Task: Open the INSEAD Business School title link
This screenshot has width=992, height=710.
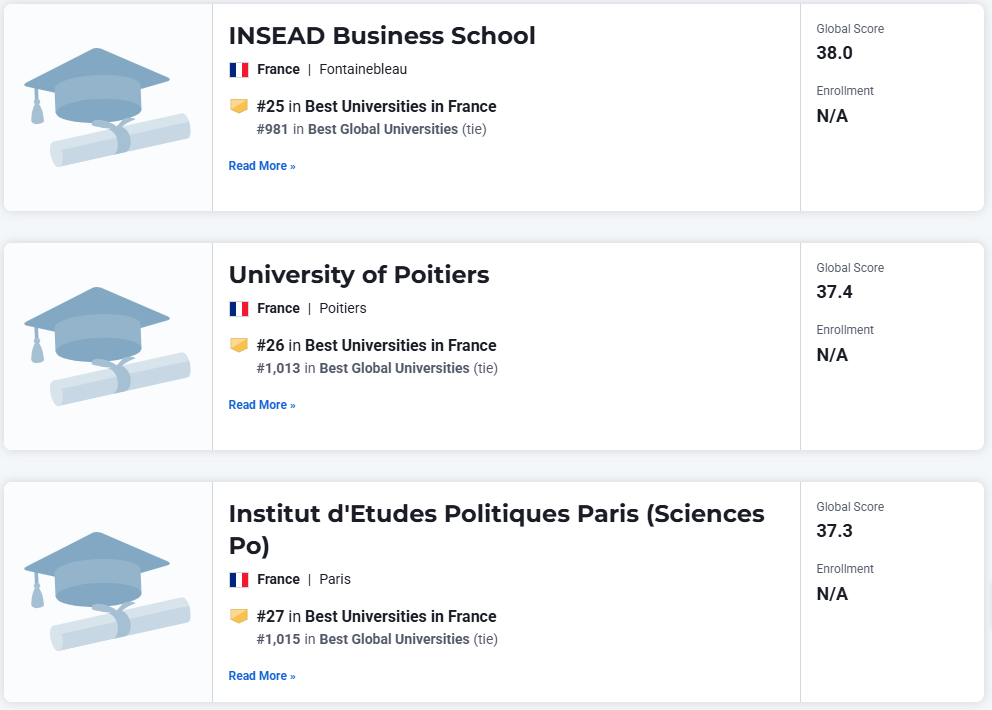Action: [382, 36]
